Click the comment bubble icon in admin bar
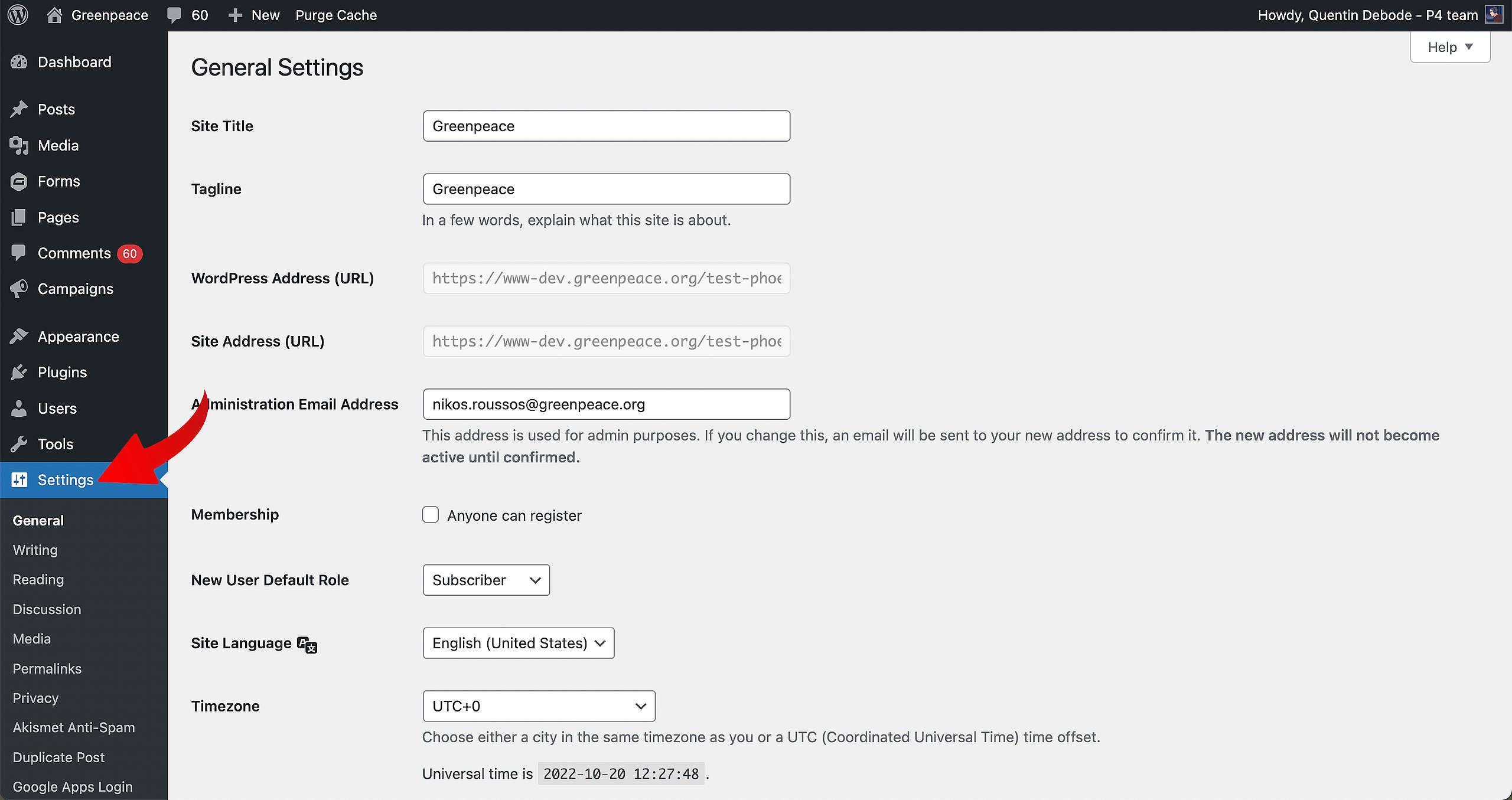1512x800 pixels. (174, 15)
